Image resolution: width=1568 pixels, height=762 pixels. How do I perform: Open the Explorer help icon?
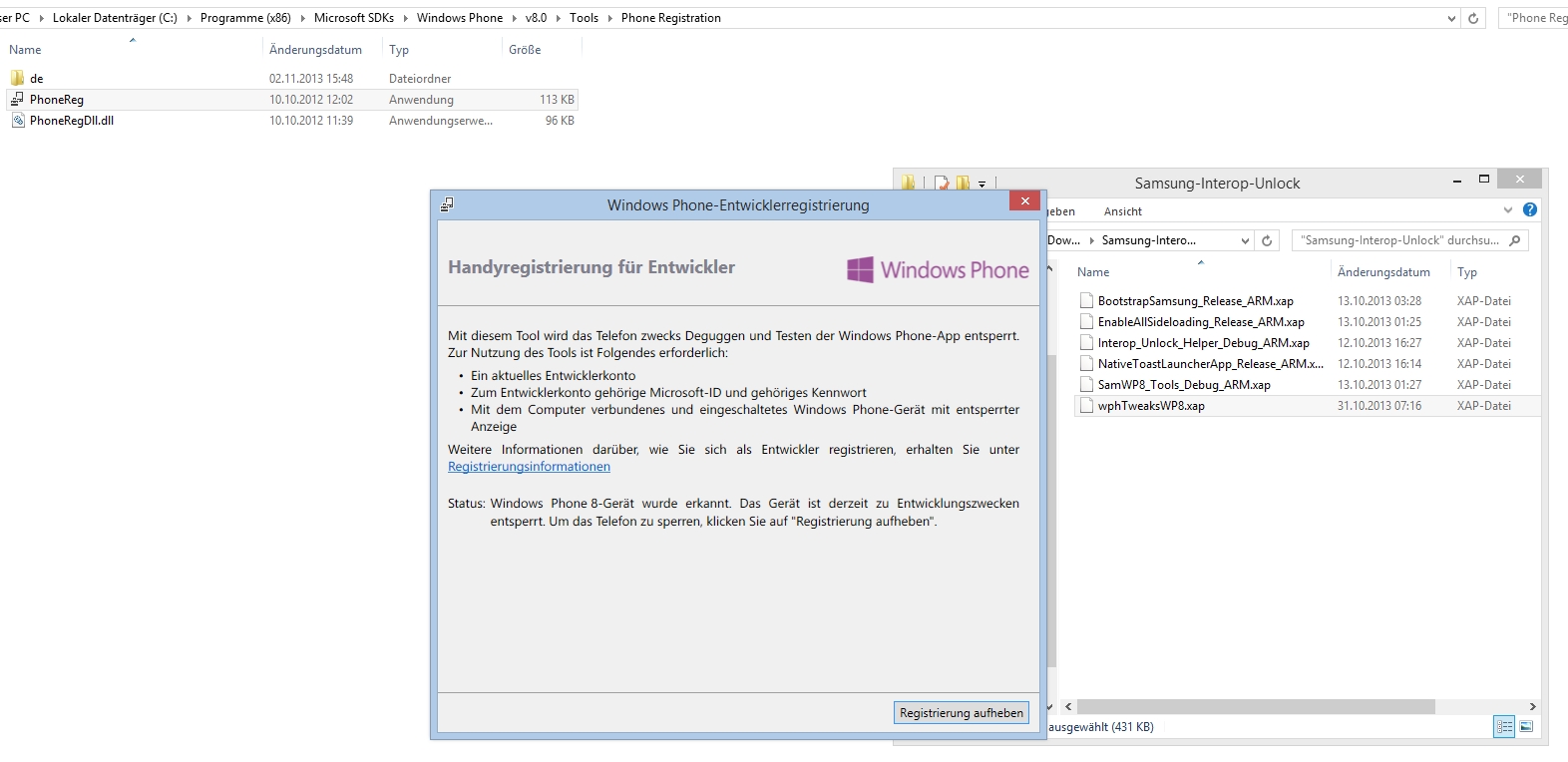pyautogui.click(x=1530, y=209)
